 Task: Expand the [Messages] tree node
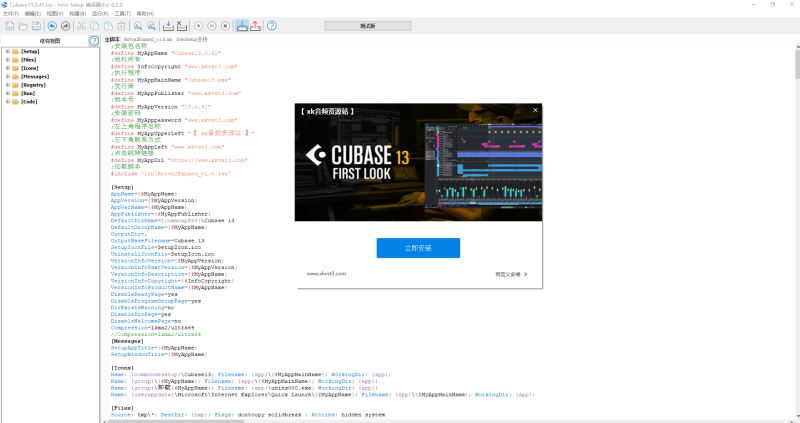tap(8, 77)
